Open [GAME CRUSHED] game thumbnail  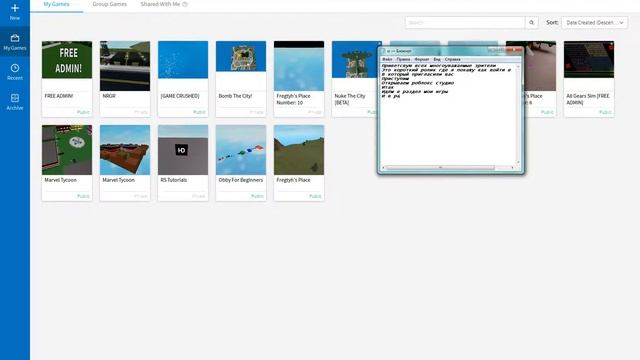click(x=183, y=60)
